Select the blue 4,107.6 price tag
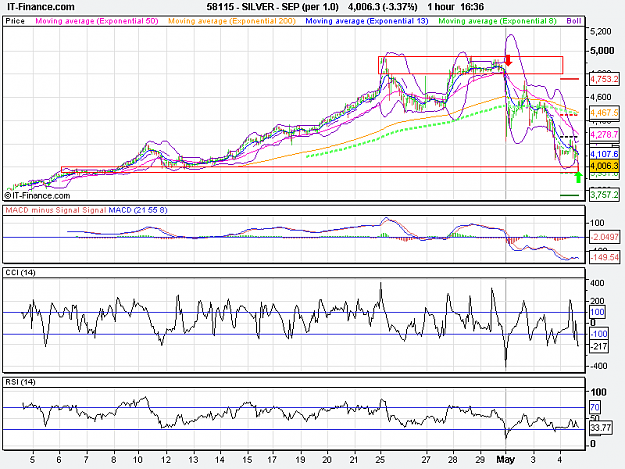The width and height of the screenshot is (625, 469). pyautogui.click(x=604, y=154)
